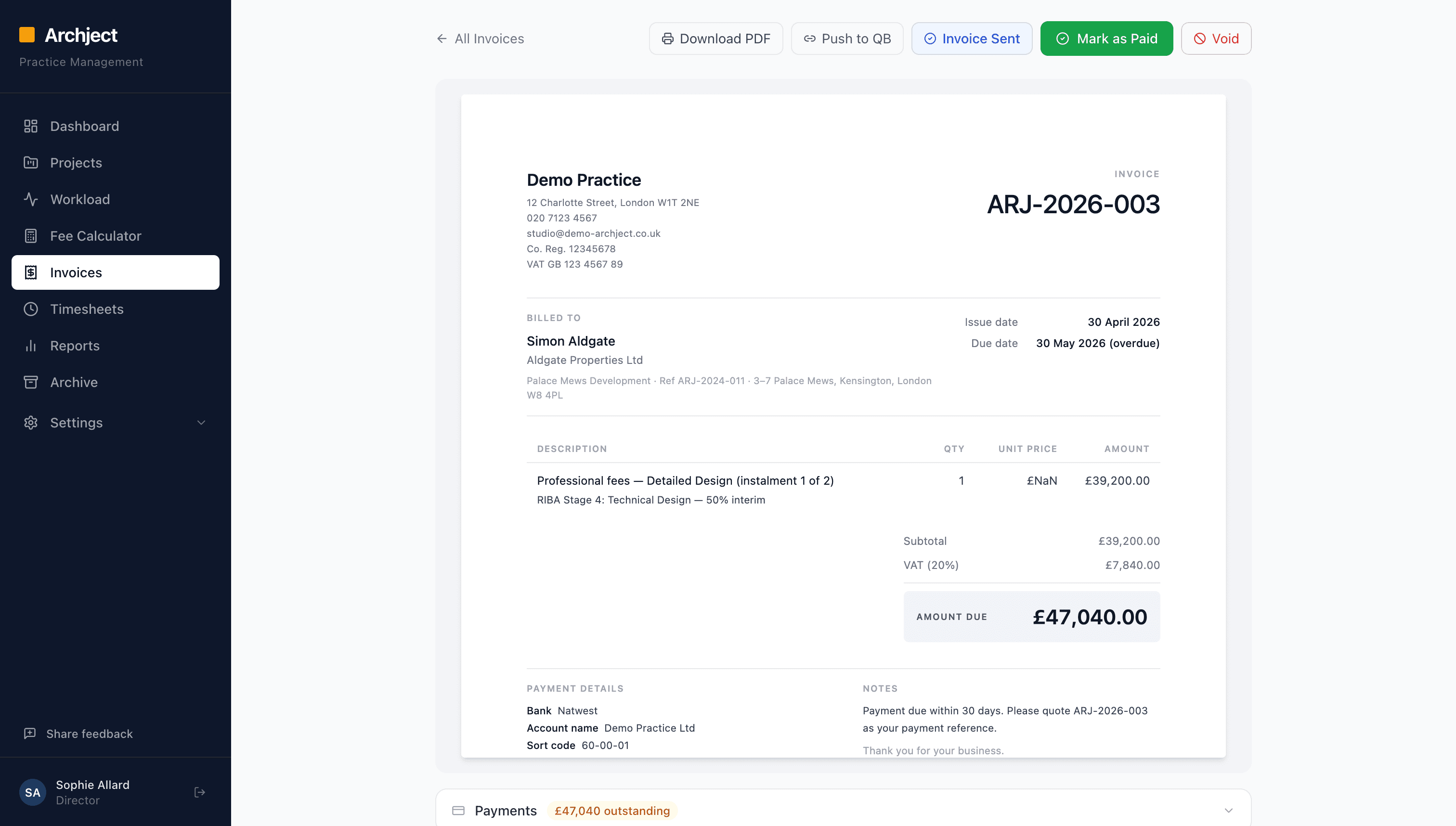Click the card icon next to Payments
Image resolution: width=1456 pixels, height=826 pixels.
click(458, 811)
